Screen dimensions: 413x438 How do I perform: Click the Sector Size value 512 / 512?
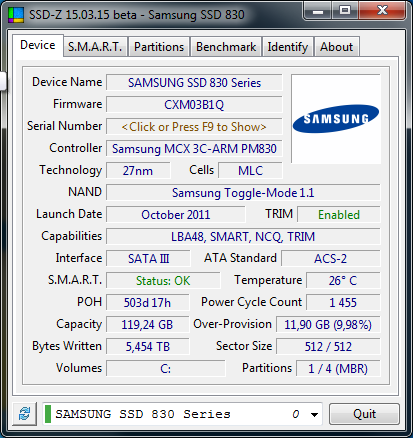(328, 347)
